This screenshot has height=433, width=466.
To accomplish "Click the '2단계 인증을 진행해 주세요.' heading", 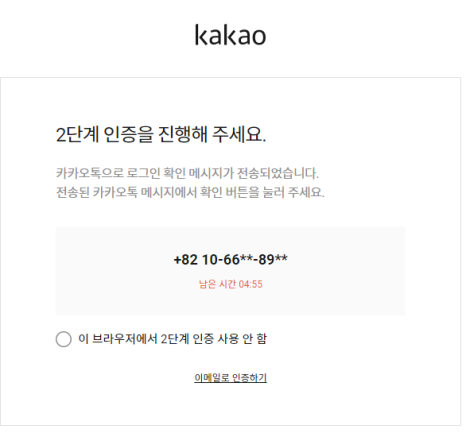I will (x=161, y=135).
